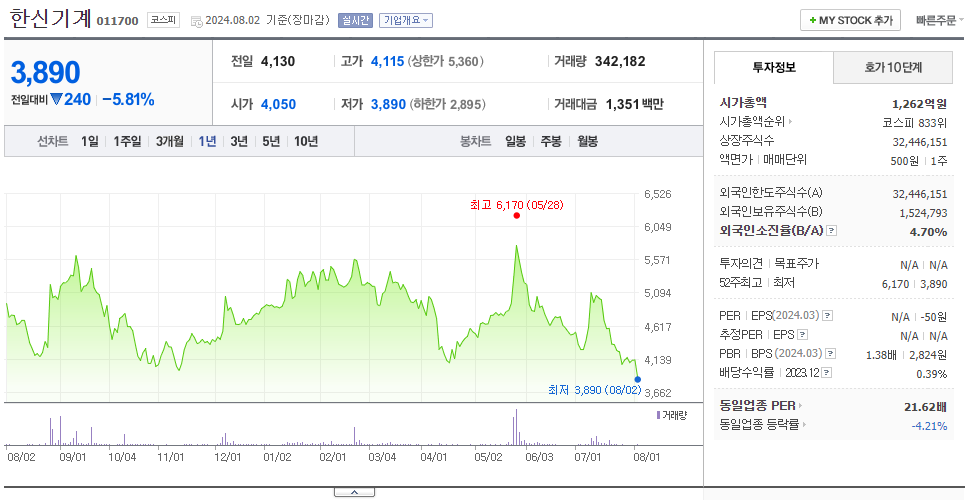The width and height of the screenshot is (968, 500).
Task: Click the blue 최저 3,890 marker dot
Action: 638,380
